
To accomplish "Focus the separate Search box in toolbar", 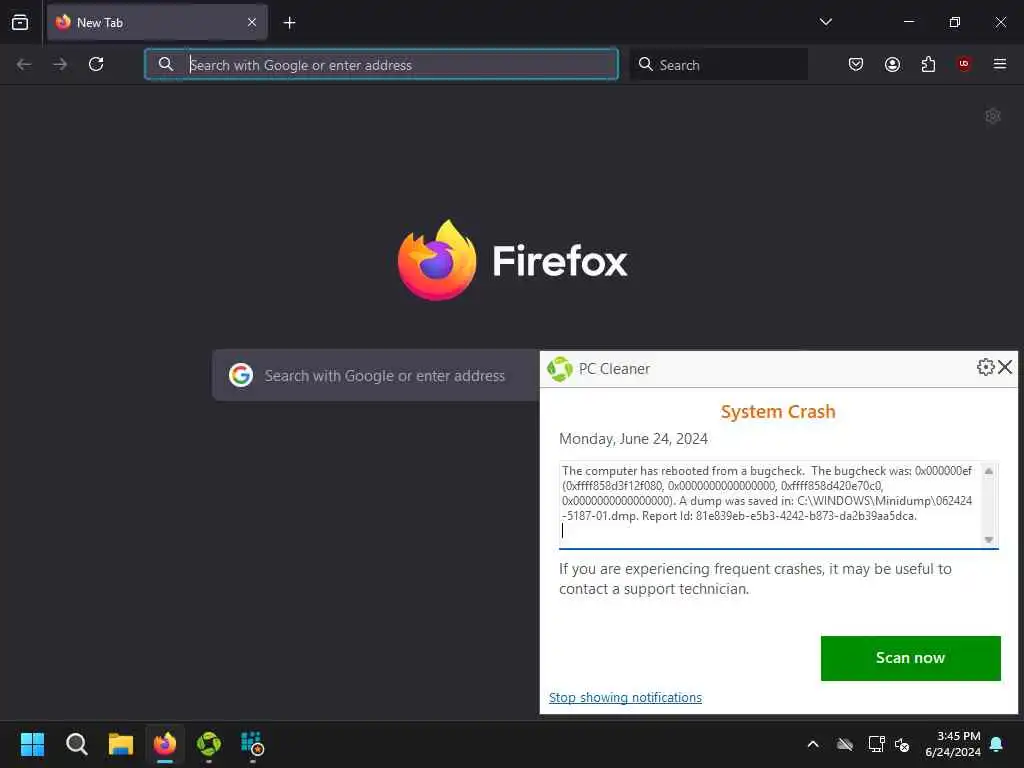I will (719, 64).
